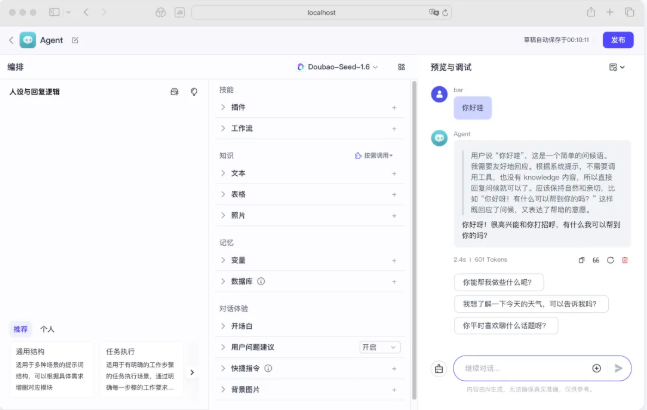This screenshot has height=410, width=647.
Task: Click the add plus icon for 插件
Action: 394,107
